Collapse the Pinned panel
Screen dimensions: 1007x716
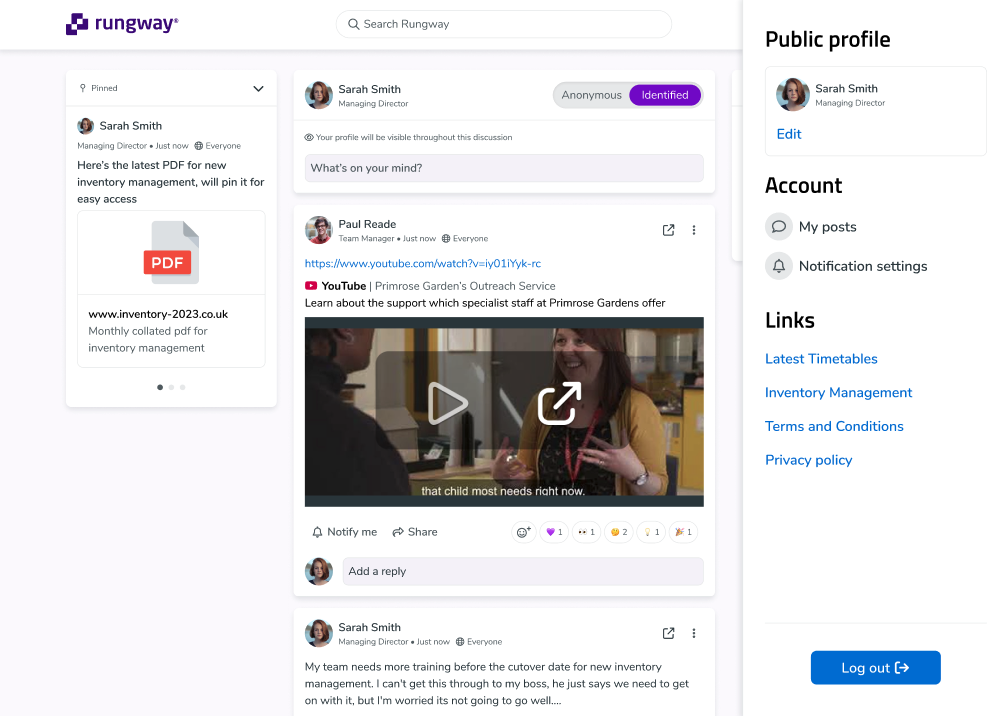(258, 88)
